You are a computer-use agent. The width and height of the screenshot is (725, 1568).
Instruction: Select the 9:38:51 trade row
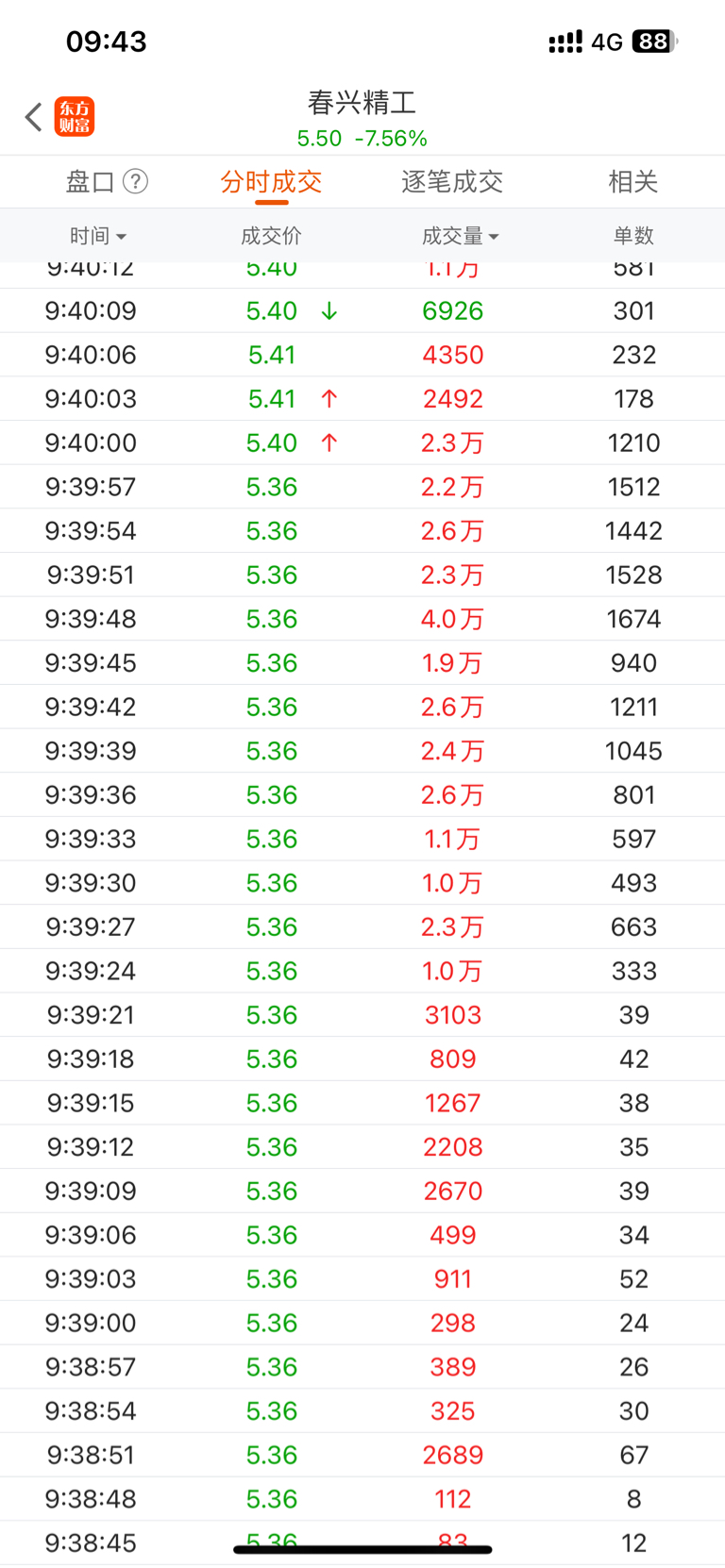362,1455
